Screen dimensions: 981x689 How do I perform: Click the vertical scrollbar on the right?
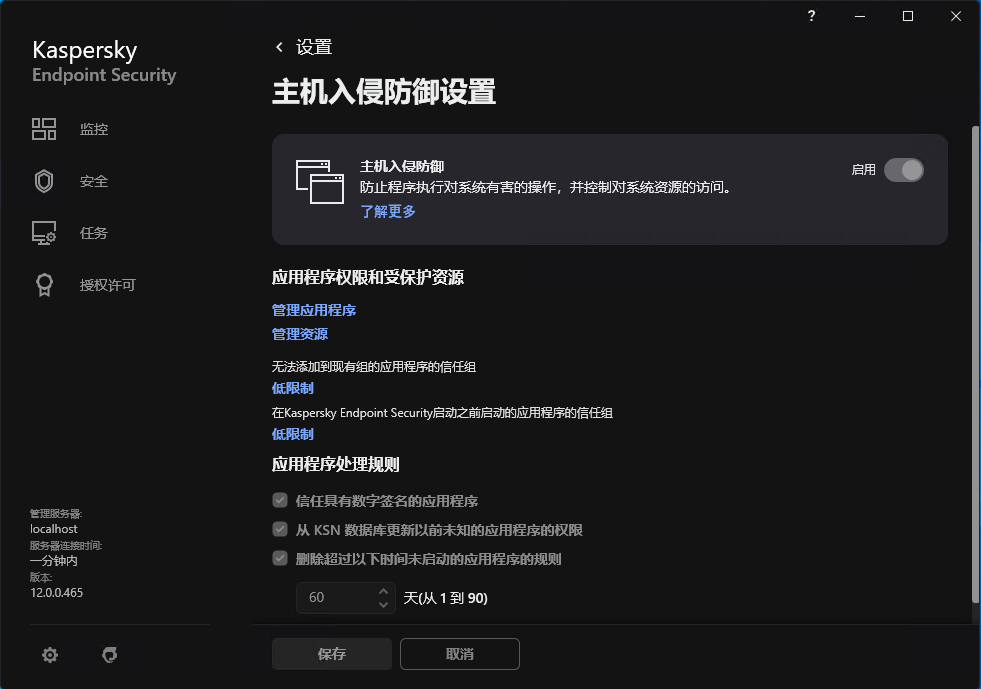point(975,364)
